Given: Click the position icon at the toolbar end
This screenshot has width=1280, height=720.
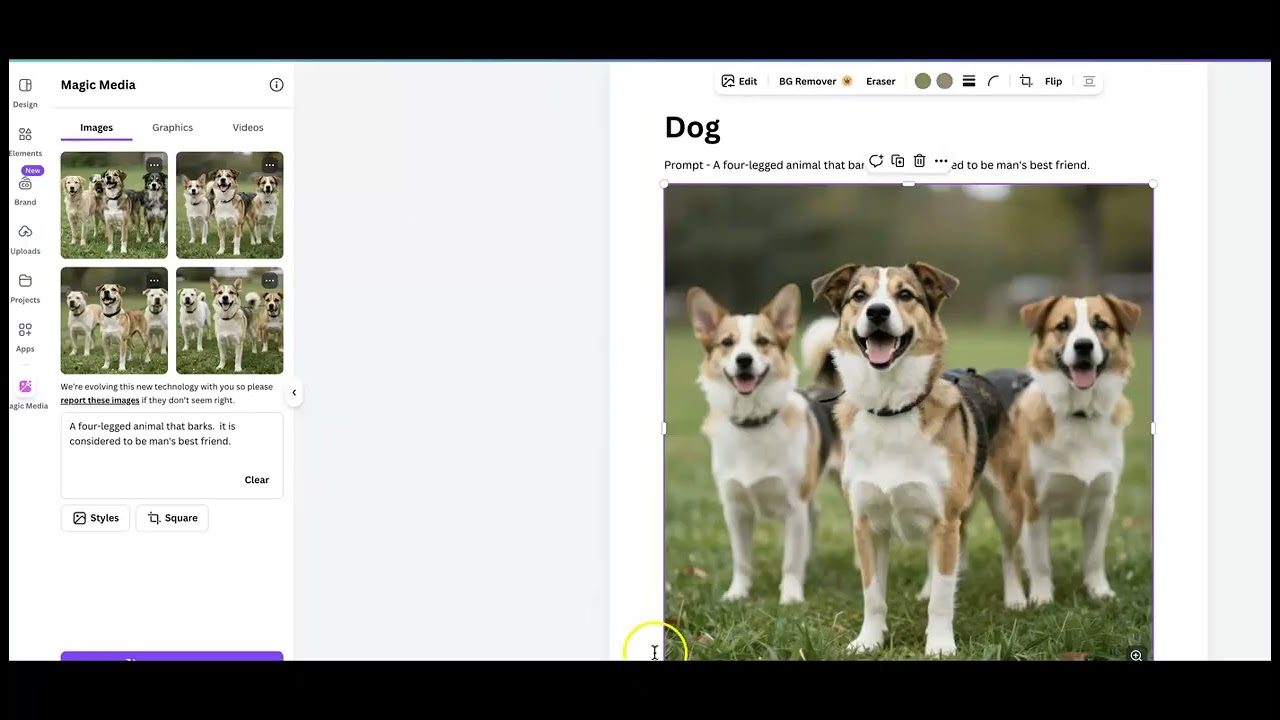Looking at the screenshot, I should pyautogui.click(x=1089, y=81).
